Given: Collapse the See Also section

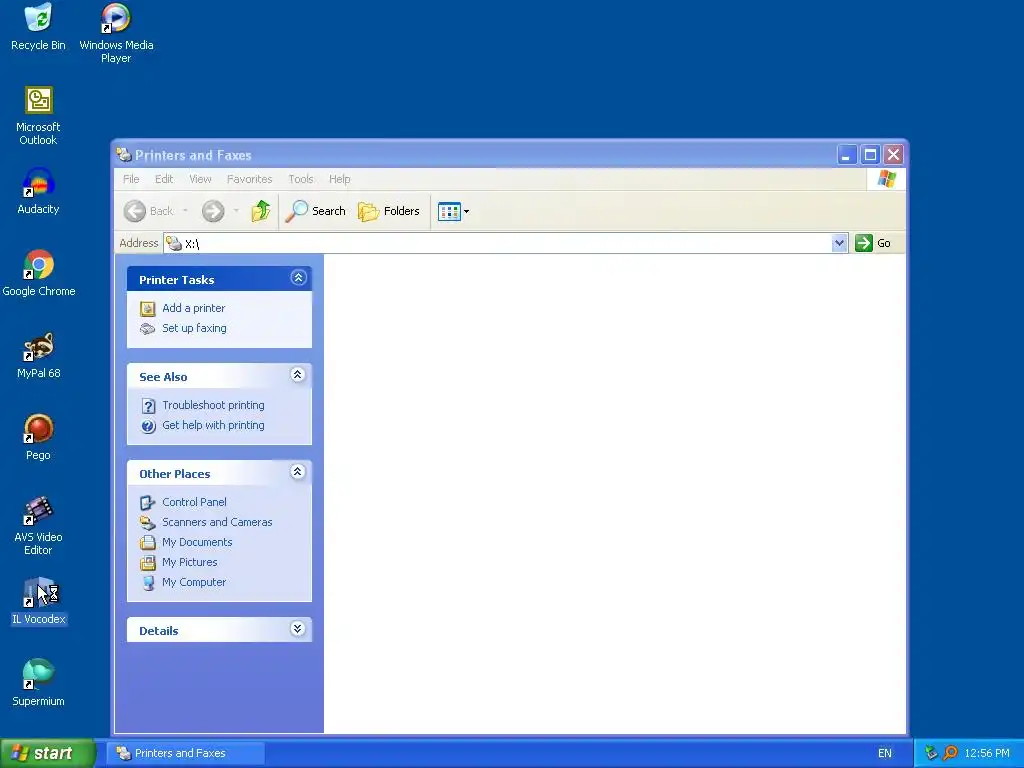Looking at the screenshot, I should coord(298,375).
